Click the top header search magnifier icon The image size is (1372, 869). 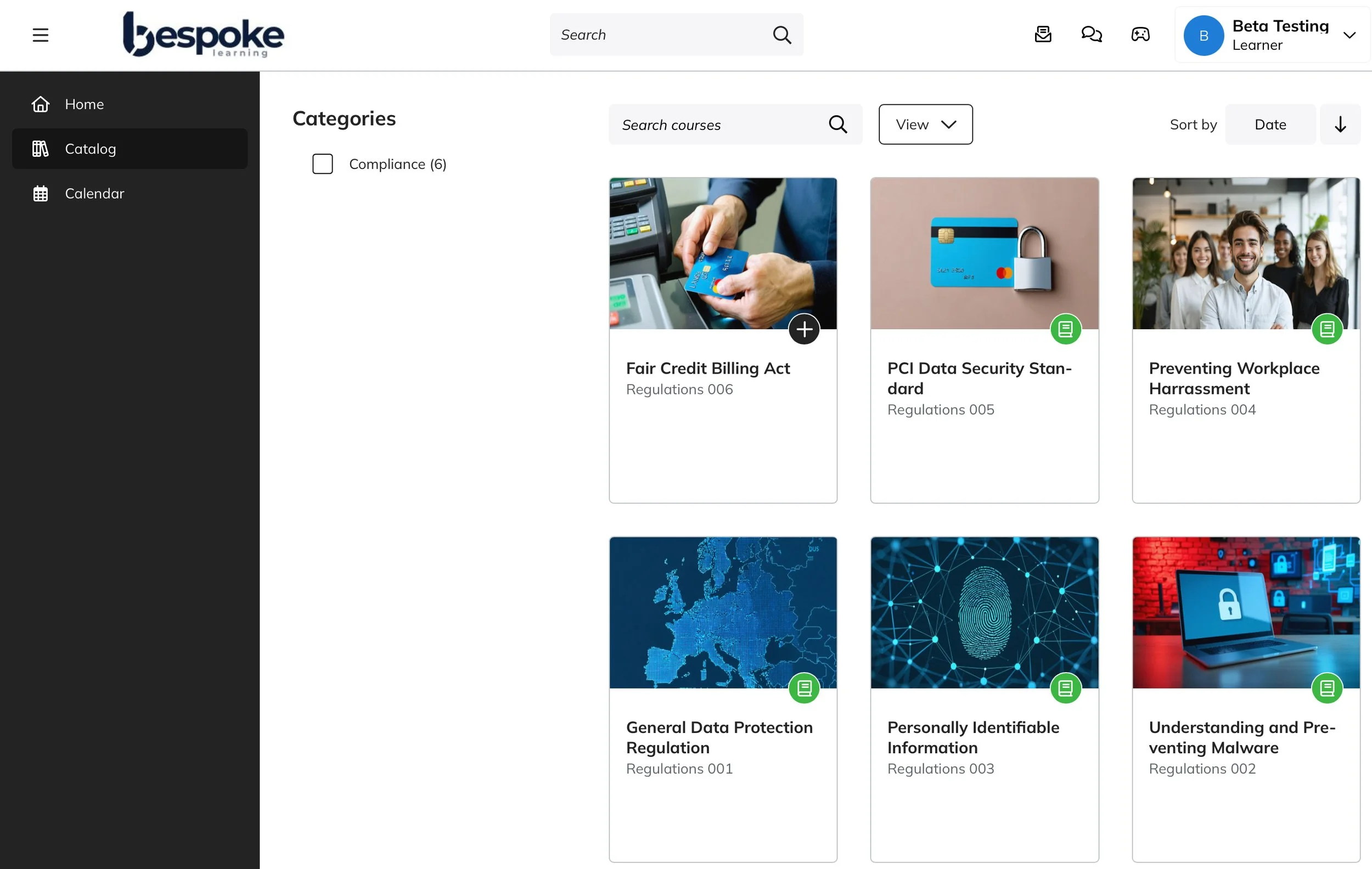pyautogui.click(x=781, y=35)
